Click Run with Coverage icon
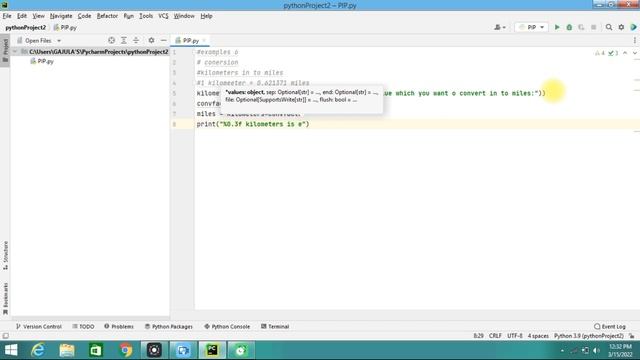The width and height of the screenshot is (640, 360). pos(581,27)
